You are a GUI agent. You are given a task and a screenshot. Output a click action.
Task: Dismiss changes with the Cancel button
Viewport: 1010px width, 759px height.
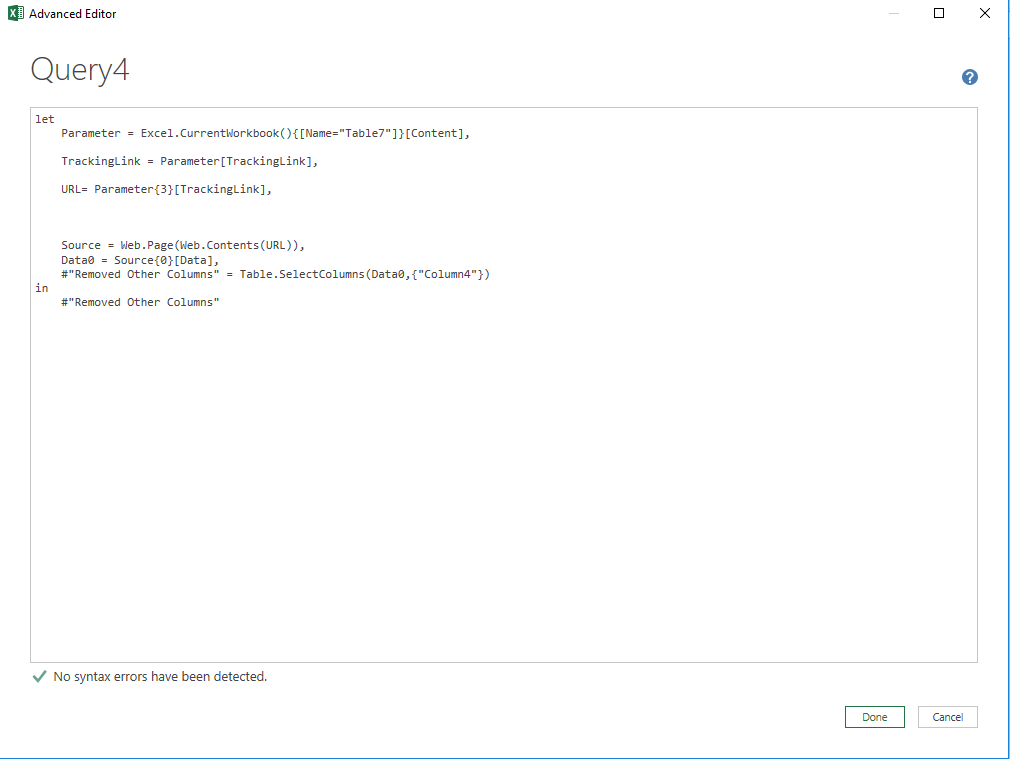[x=947, y=716]
